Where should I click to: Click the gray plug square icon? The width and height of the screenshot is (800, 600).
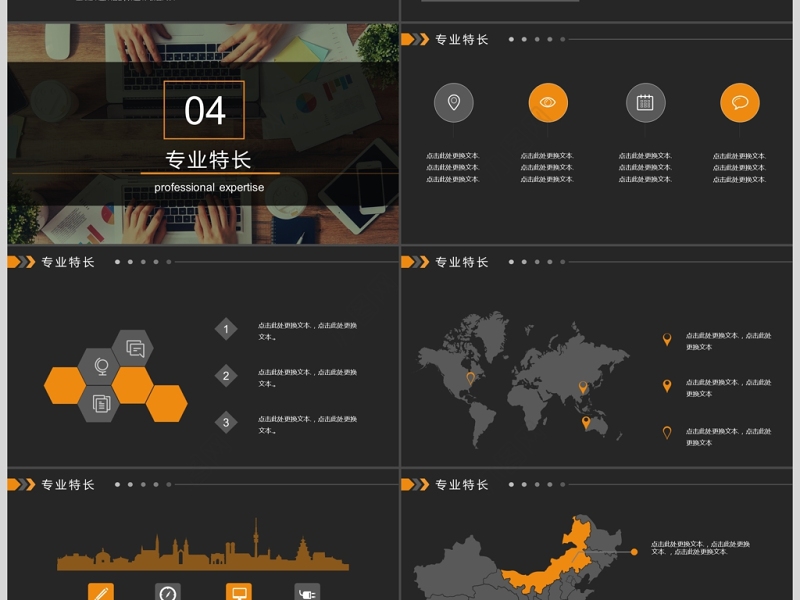click(x=307, y=592)
